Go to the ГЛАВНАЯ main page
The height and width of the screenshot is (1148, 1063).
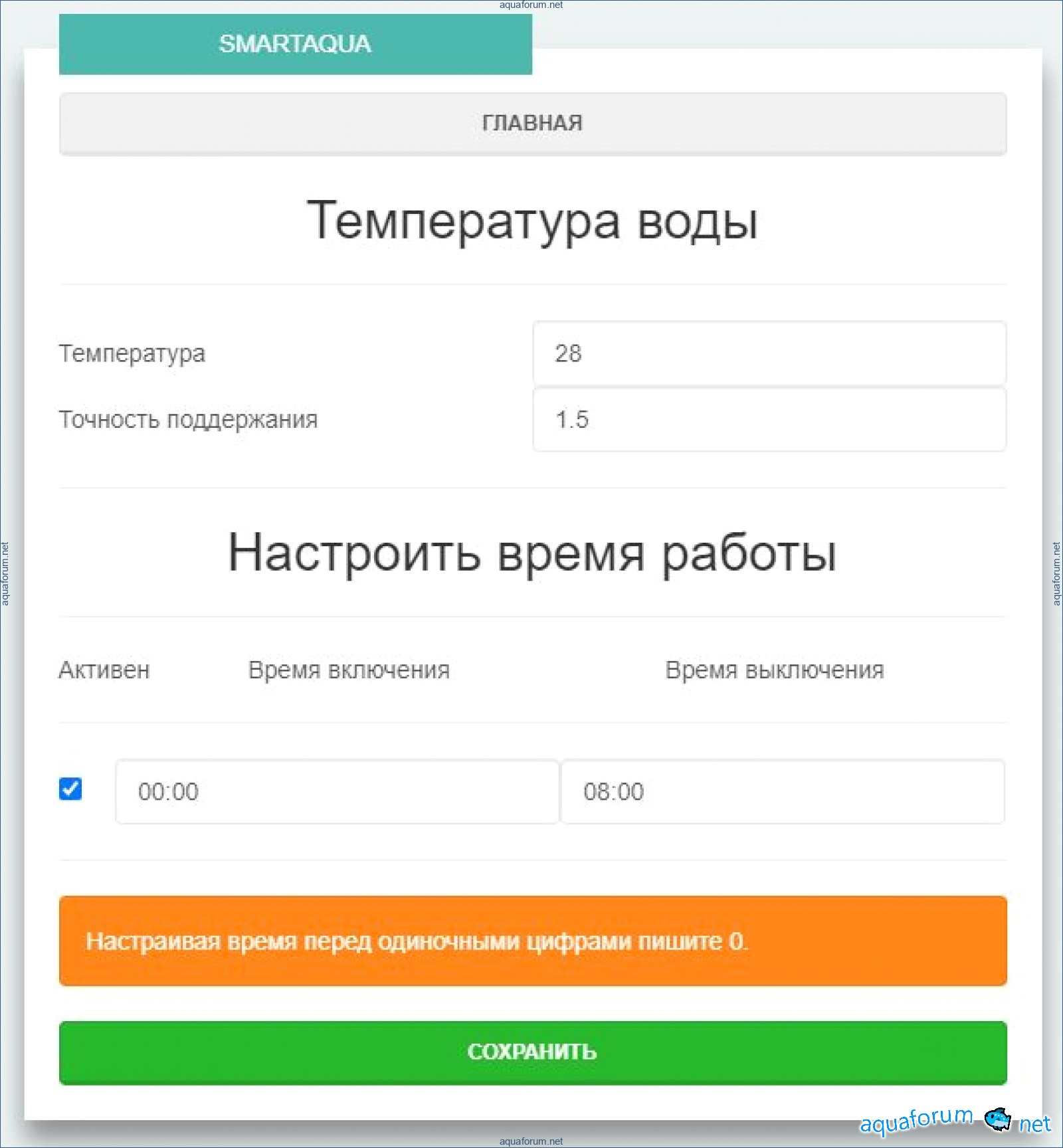coord(532,124)
